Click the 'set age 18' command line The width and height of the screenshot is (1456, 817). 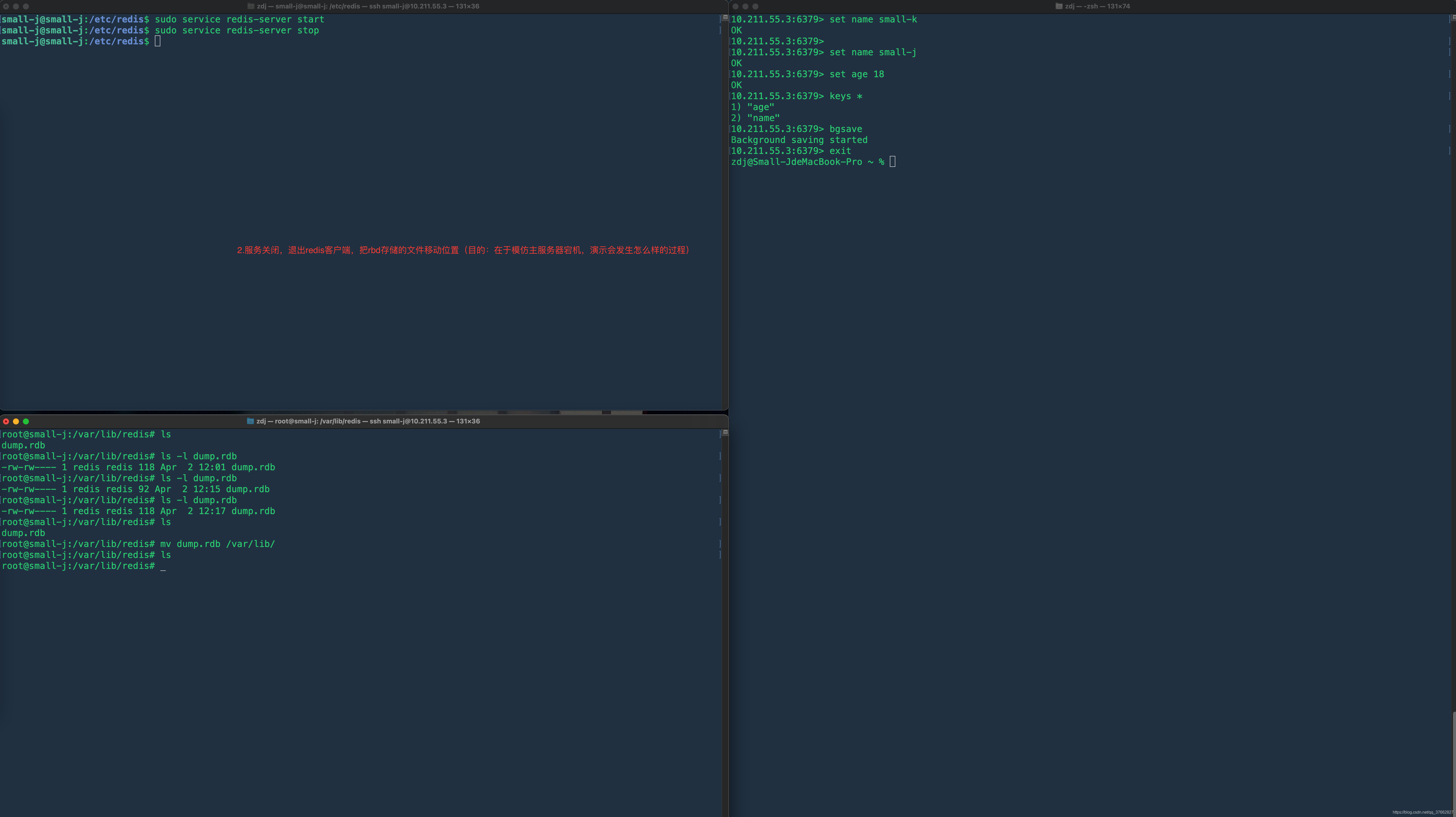[808, 74]
